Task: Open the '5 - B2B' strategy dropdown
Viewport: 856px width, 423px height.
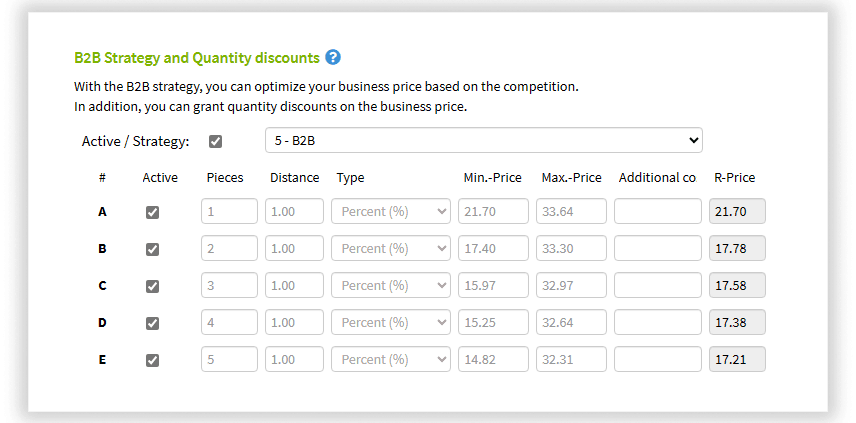Action: (484, 140)
